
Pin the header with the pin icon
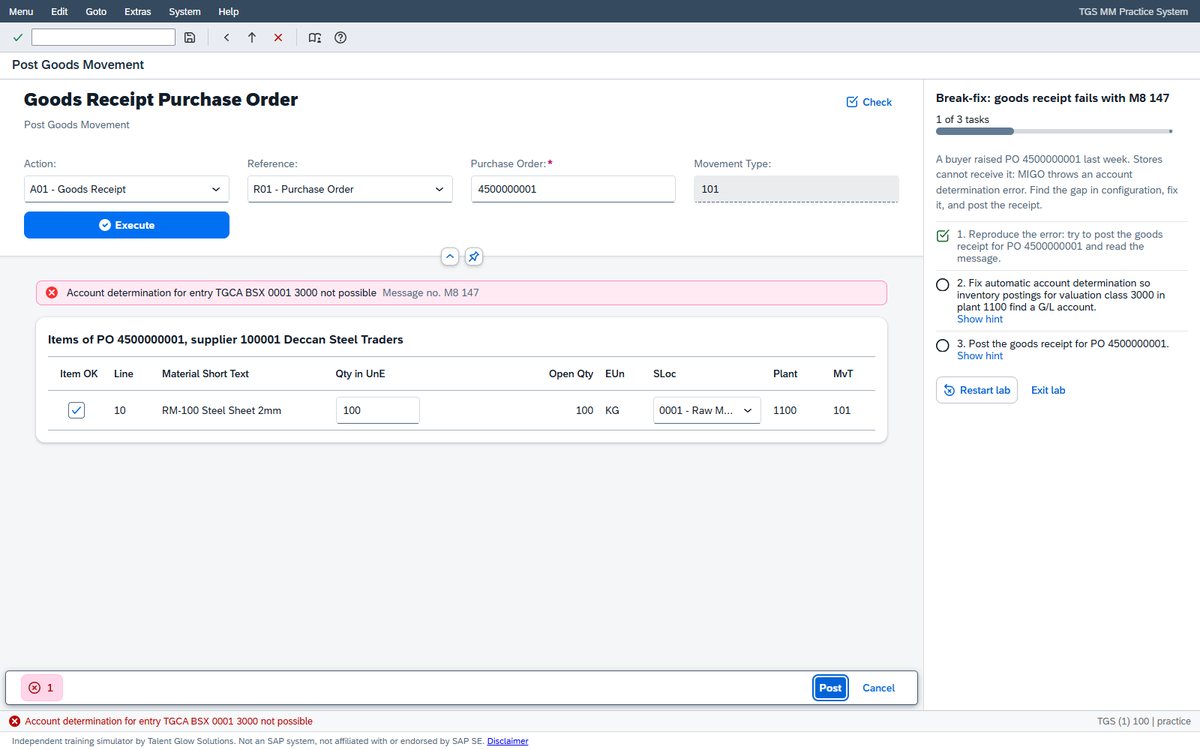pyautogui.click(x=474, y=257)
